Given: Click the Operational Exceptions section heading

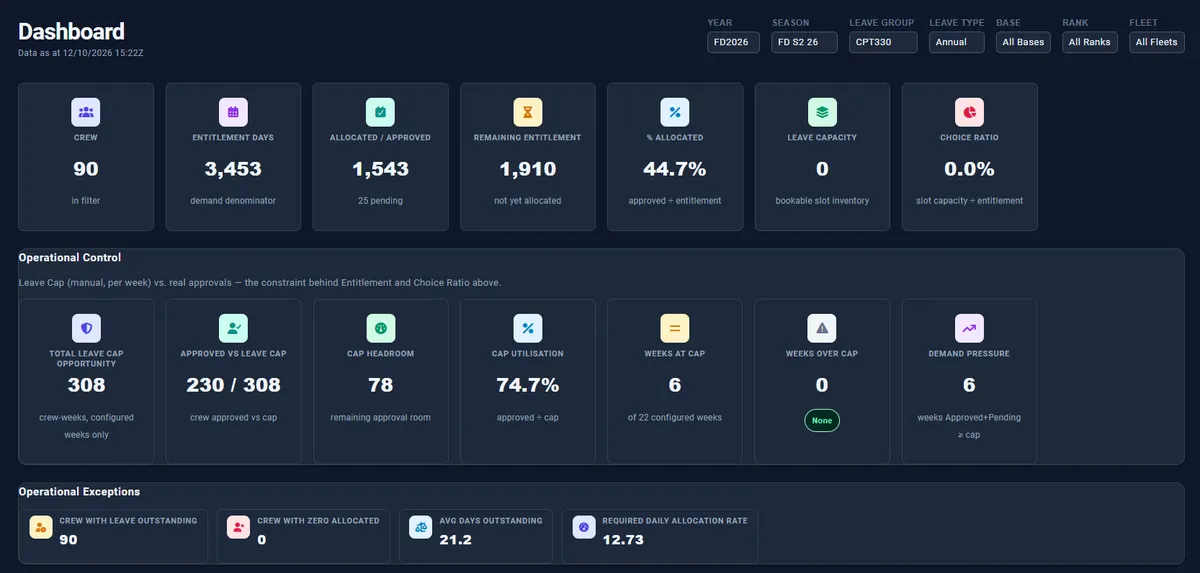Looking at the screenshot, I should pos(79,492).
